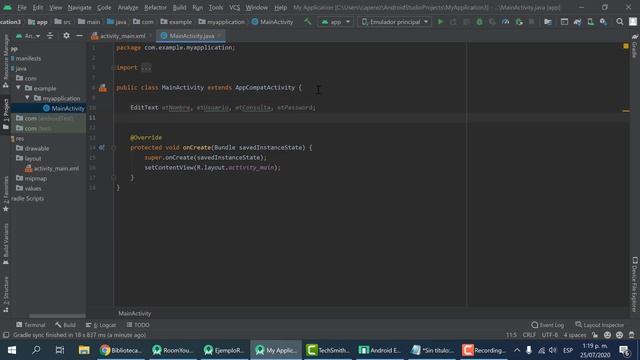Viewport: 640px width, 360px height.
Task: Open the Search Everywhere magnifier icon
Action: click(x=620, y=22)
